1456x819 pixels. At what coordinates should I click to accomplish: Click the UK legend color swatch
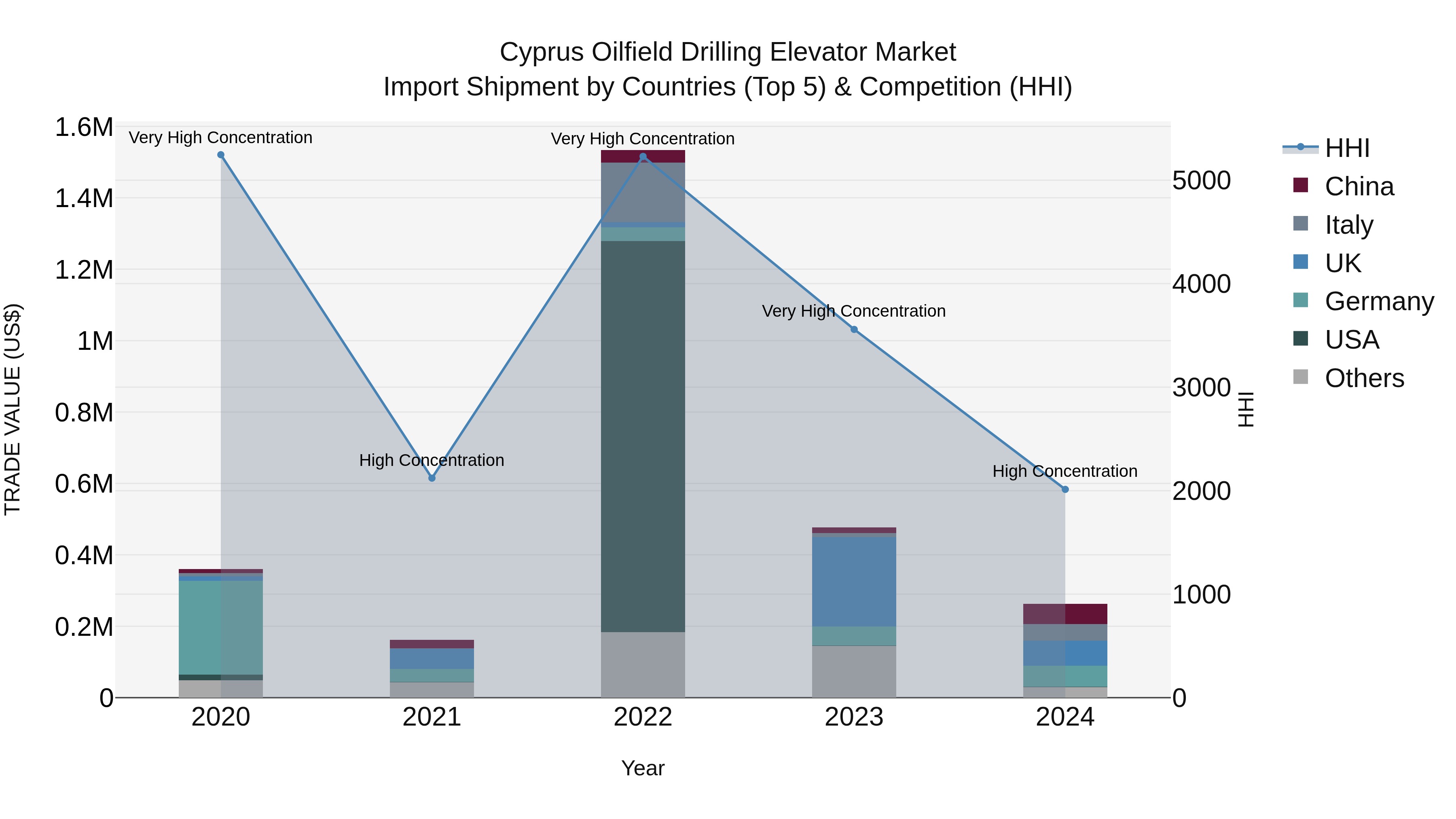1301,262
